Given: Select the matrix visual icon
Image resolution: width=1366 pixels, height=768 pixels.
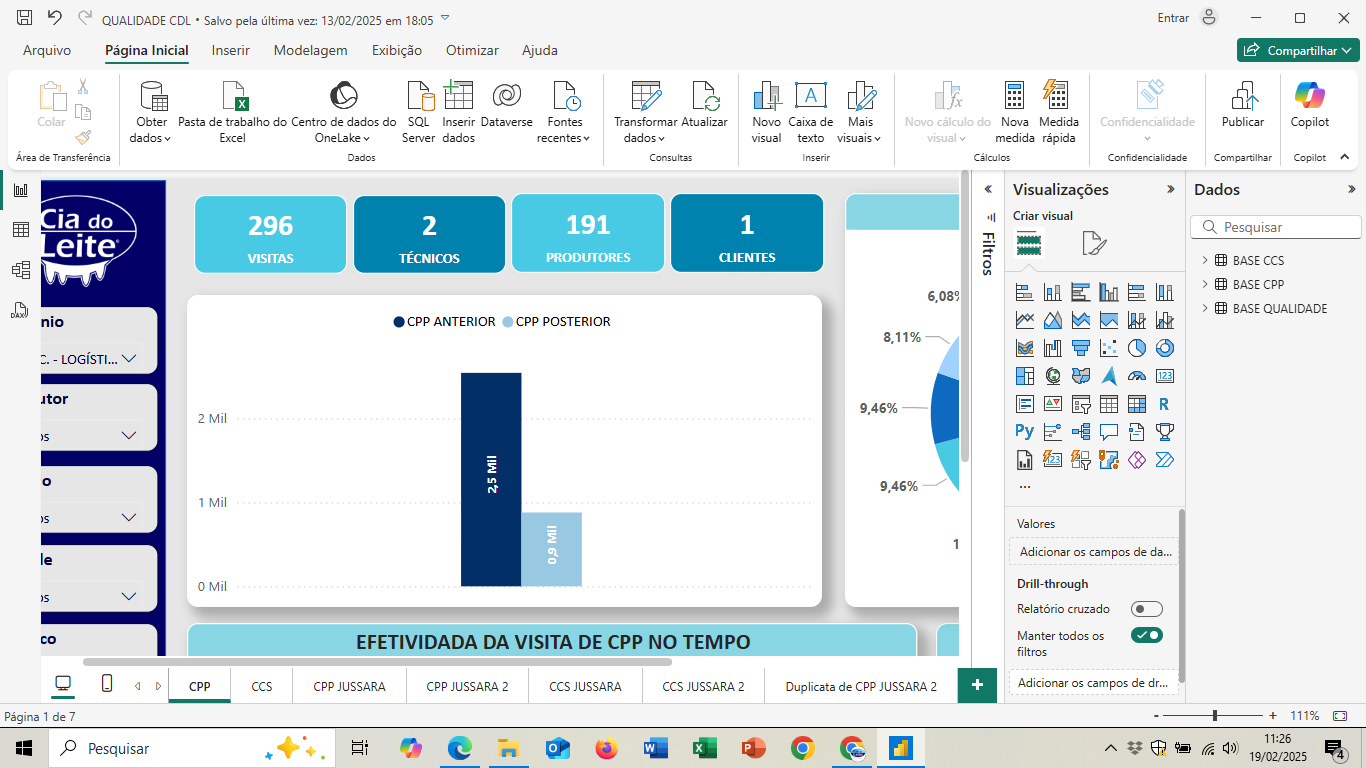Looking at the screenshot, I should click(x=1136, y=404).
